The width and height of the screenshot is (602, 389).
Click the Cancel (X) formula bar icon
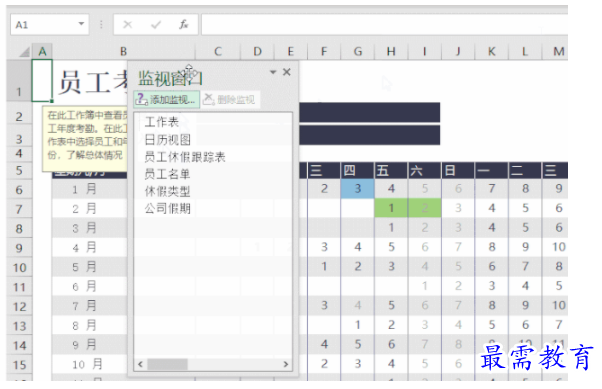[x=127, y=25]
